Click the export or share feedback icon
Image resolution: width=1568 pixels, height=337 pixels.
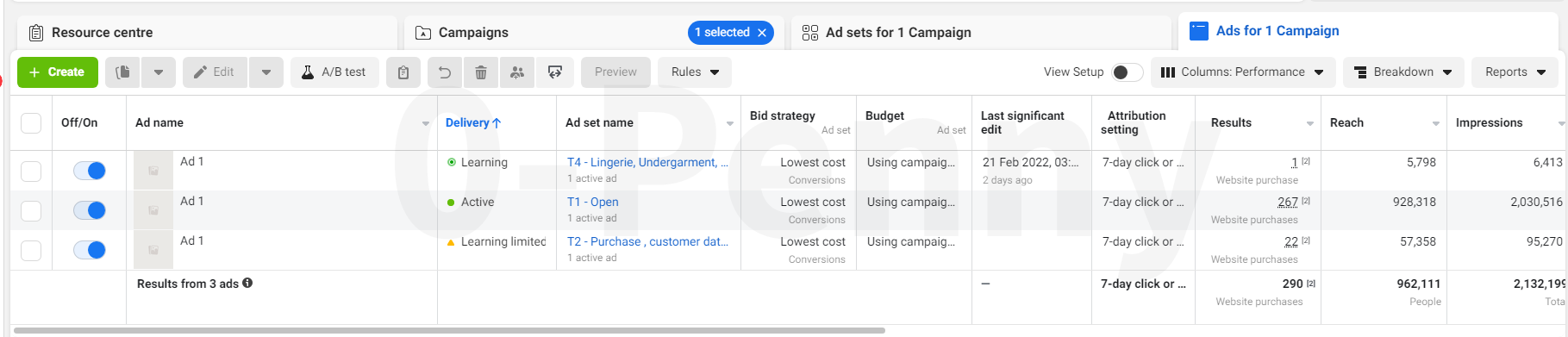pyautogui.click(x=555, y=72)
